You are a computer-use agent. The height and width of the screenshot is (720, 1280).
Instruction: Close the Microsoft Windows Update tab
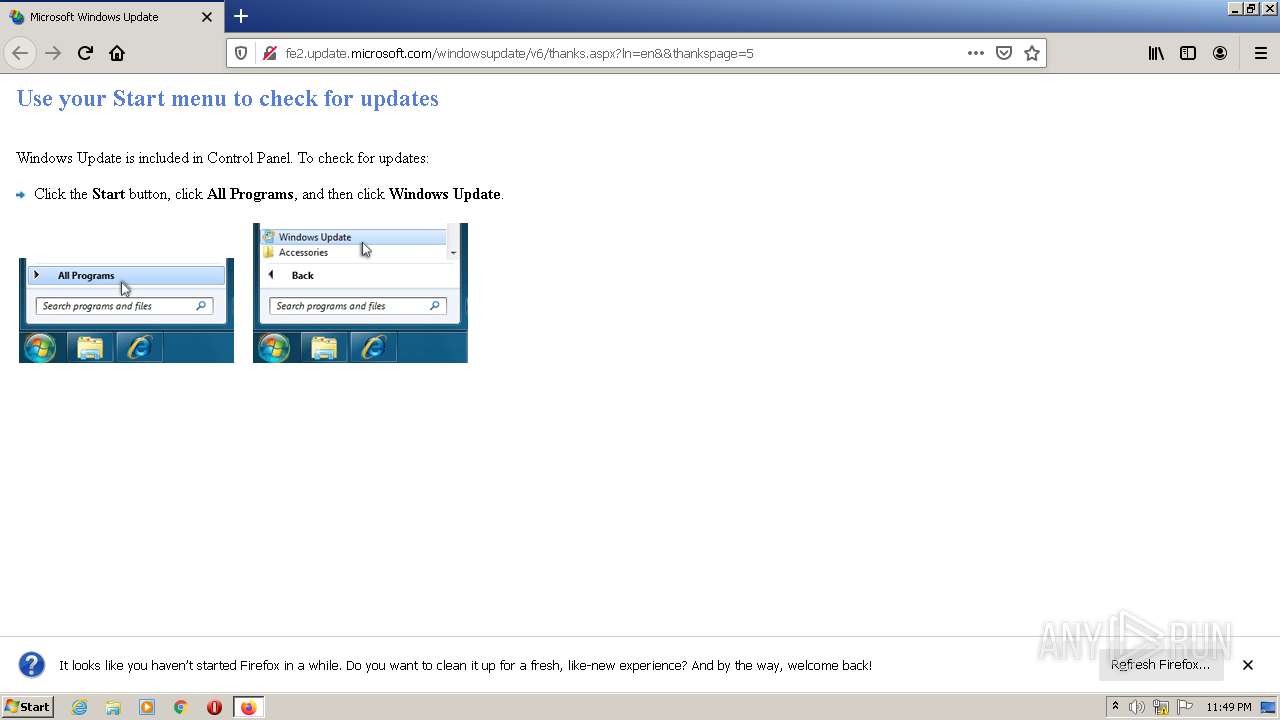pos(207,17)
